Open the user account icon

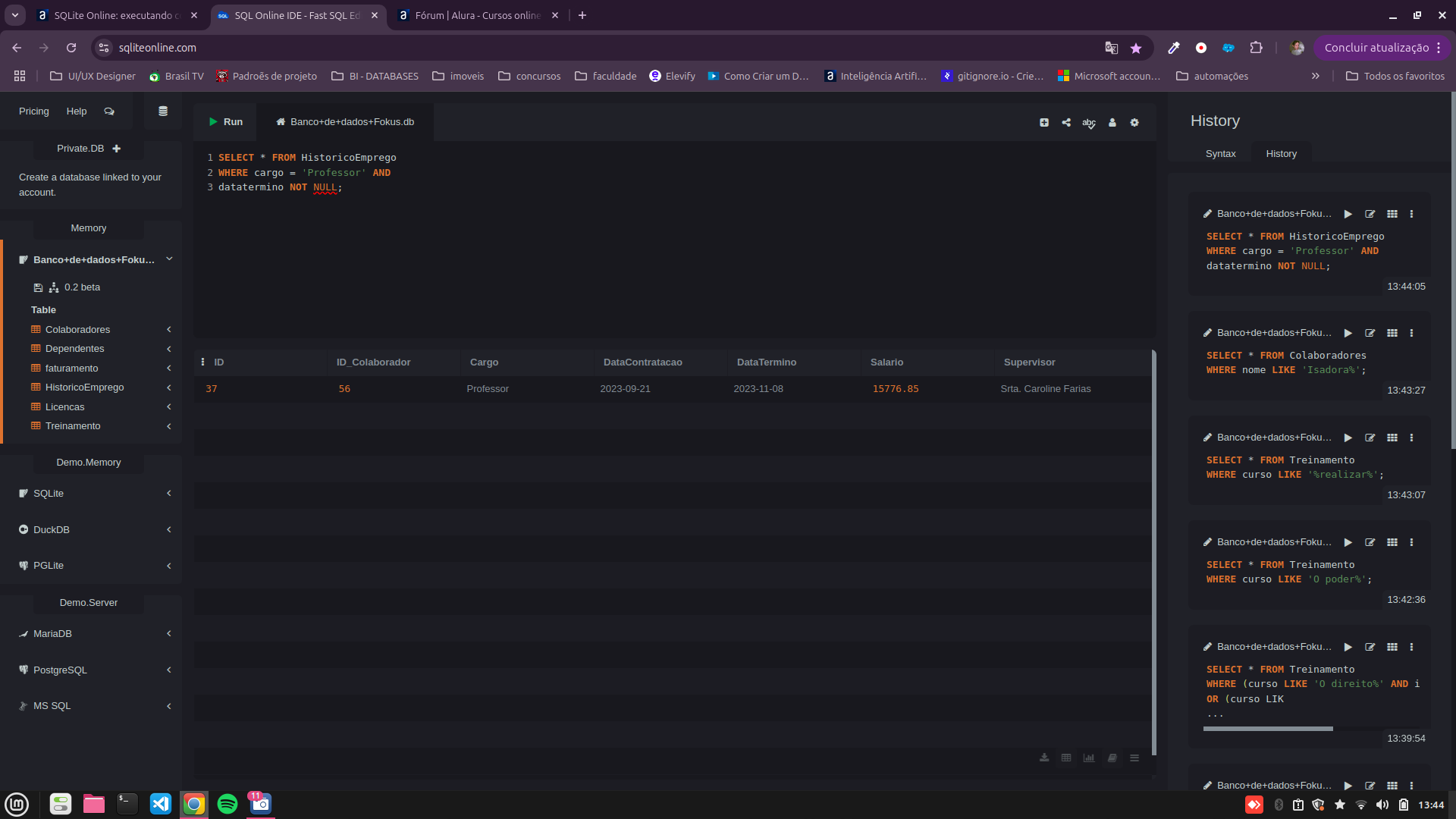[x=1112, y=123]
